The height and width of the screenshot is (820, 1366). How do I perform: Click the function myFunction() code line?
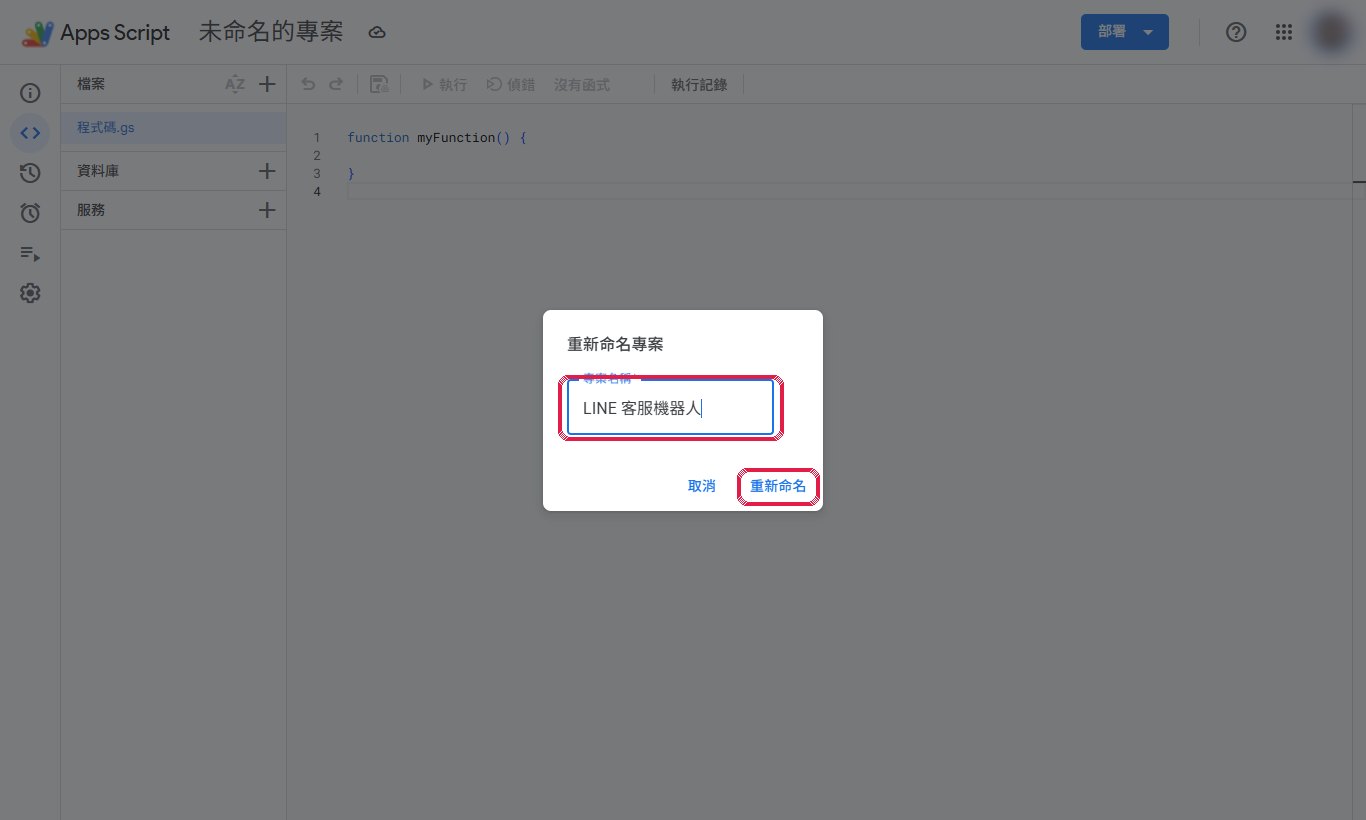[x=437, y=137]
